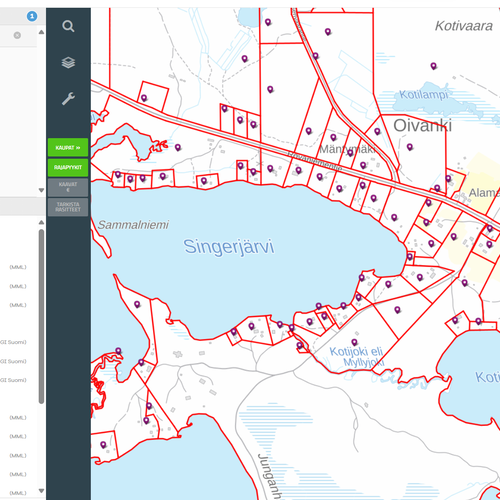Click the green RAJAPYYKIT button
This screenshot has width=500, height=500.
[68, 167]
